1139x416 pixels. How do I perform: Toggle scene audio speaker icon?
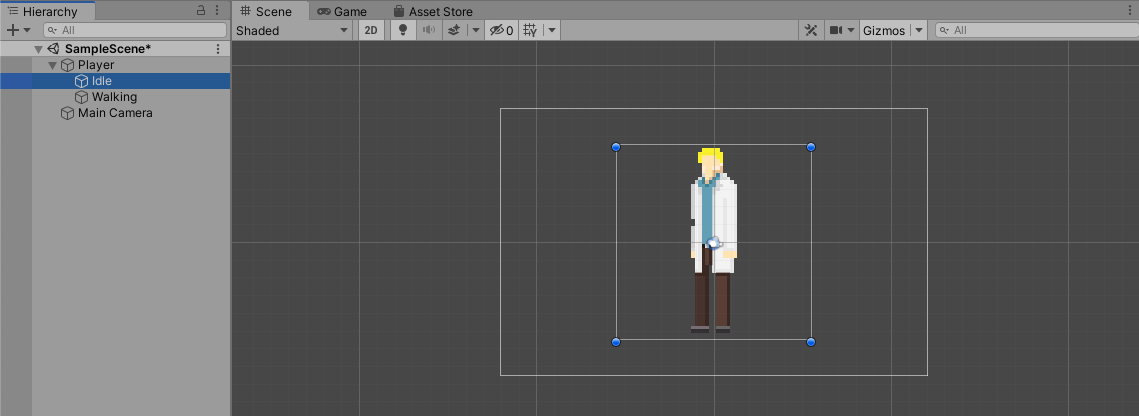pyautogui.click(x=429, y=30)
